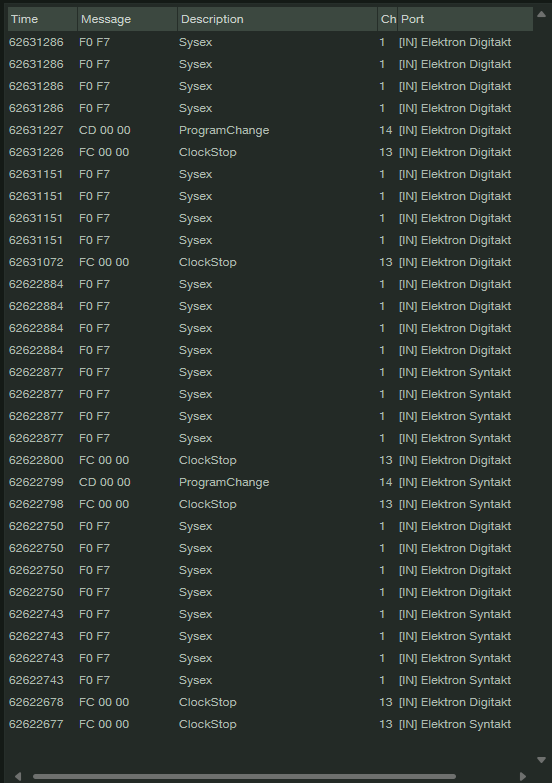The width and height of the screenshot is (552, 783).
Task: Click the scroll left arrow of the horizontal scrollbar
Action: (x=18, y=777)
